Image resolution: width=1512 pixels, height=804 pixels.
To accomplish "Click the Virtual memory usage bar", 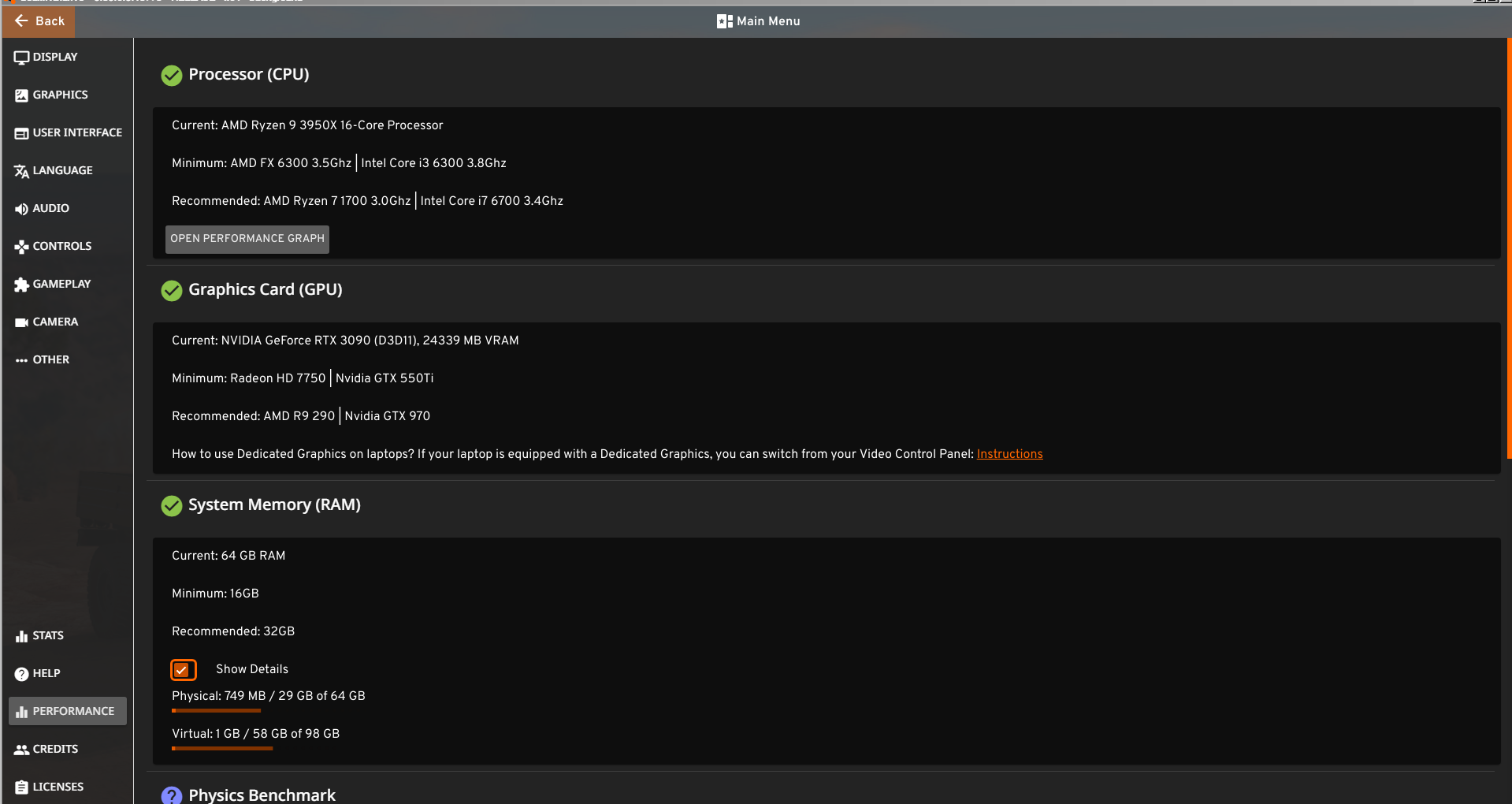I will 222,748.
